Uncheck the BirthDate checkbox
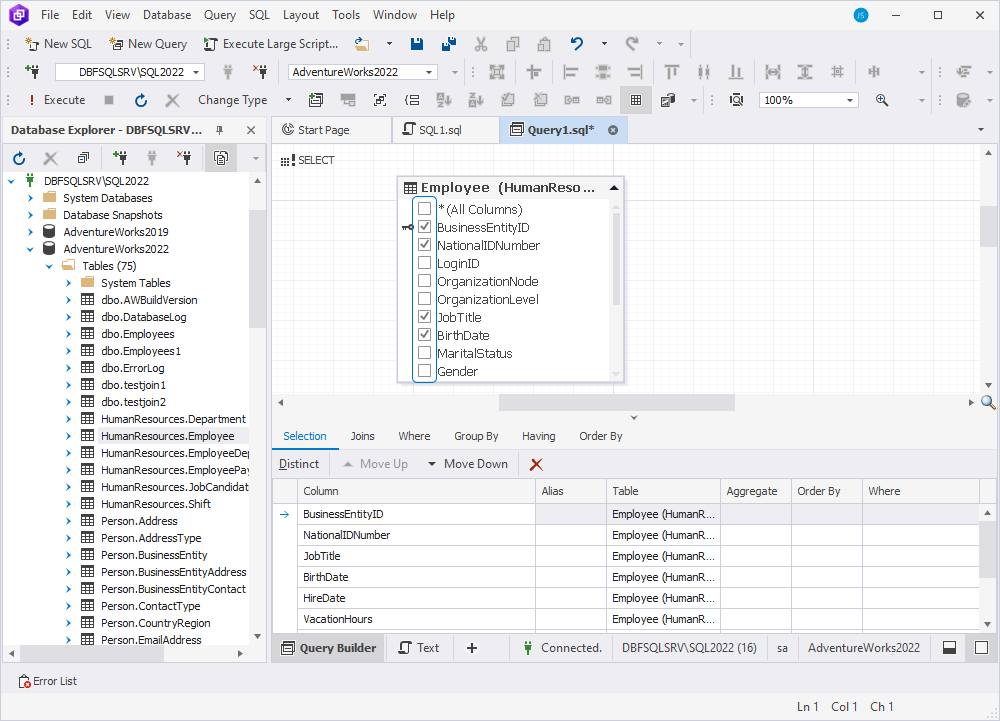This screenshot has height=721, width=1000. 424,335
